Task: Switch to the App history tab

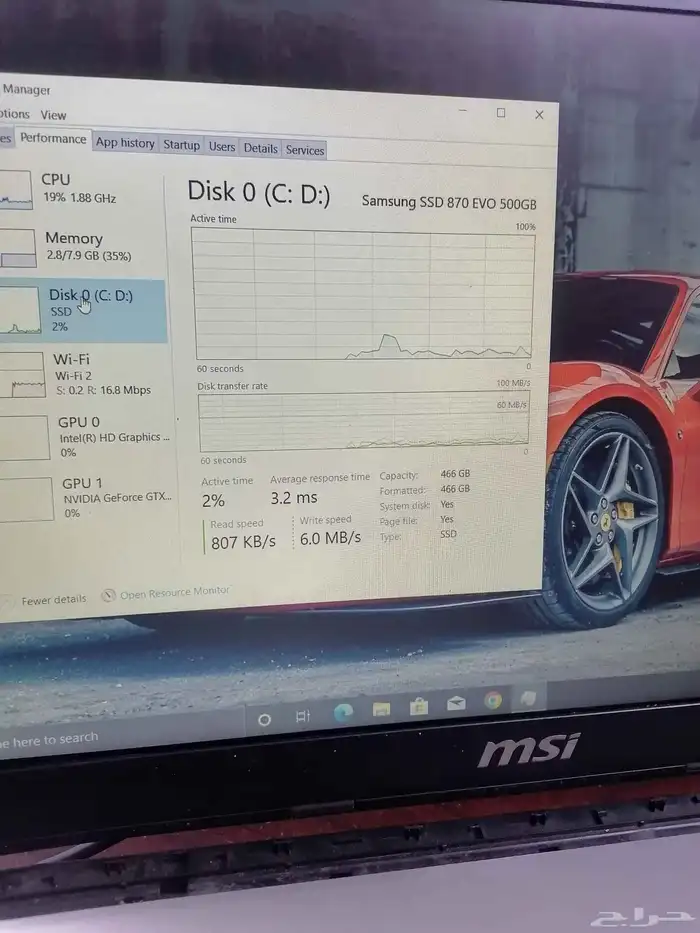Action: tap(125, 143)
